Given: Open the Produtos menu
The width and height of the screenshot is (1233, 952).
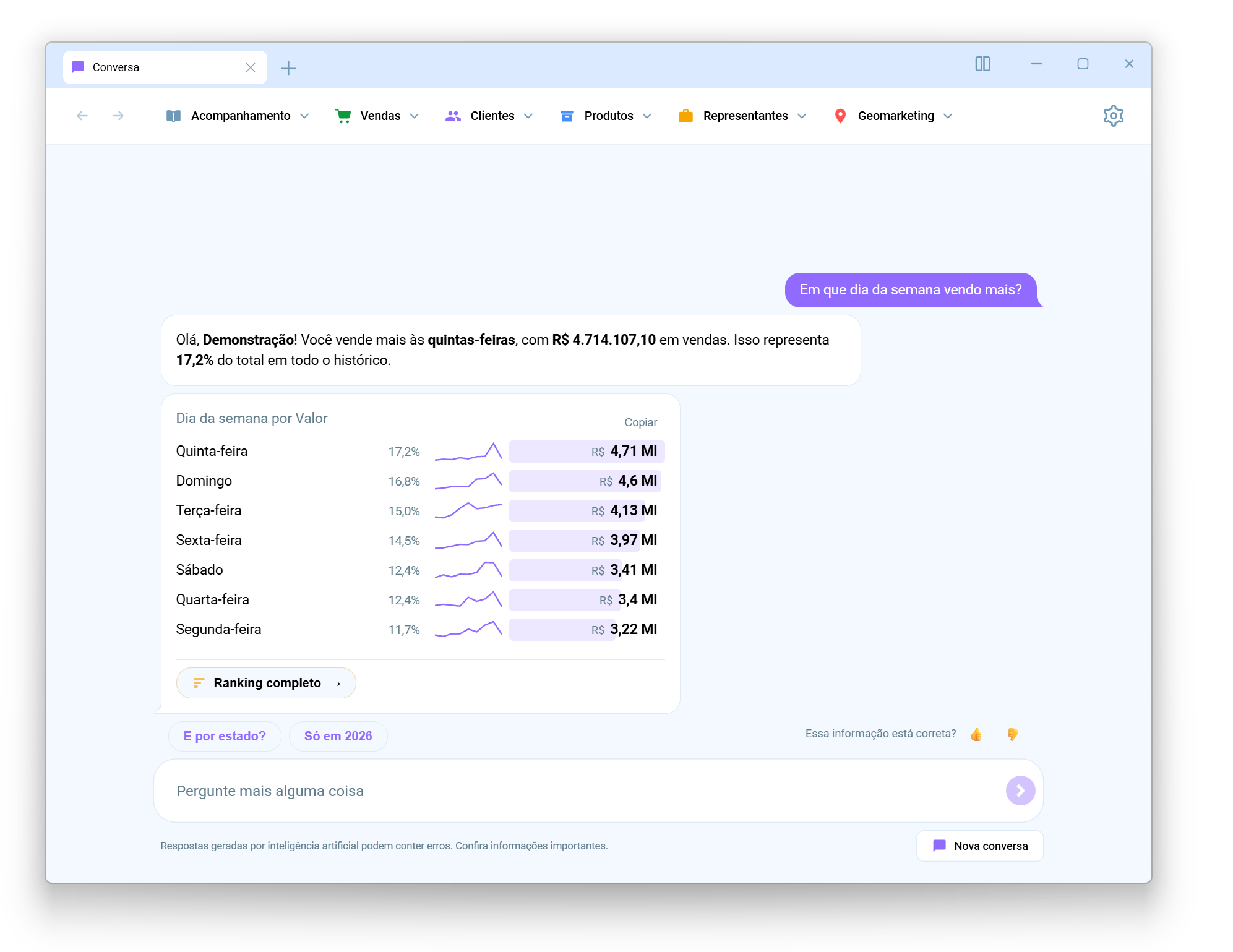Looking at the screenshot, I should [606, 116].
